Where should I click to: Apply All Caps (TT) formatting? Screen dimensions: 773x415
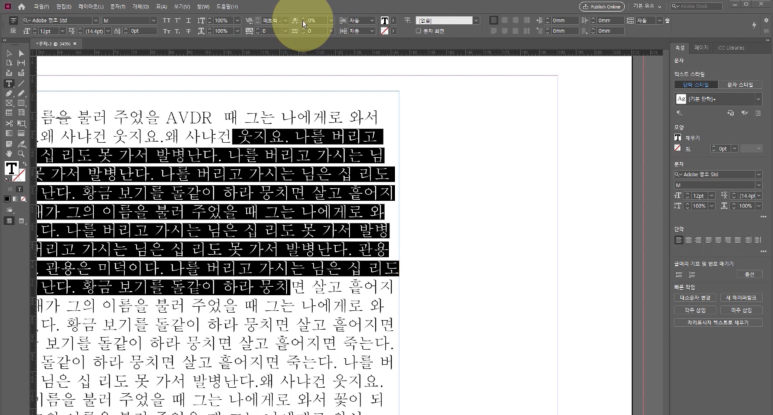click(166, 21)
